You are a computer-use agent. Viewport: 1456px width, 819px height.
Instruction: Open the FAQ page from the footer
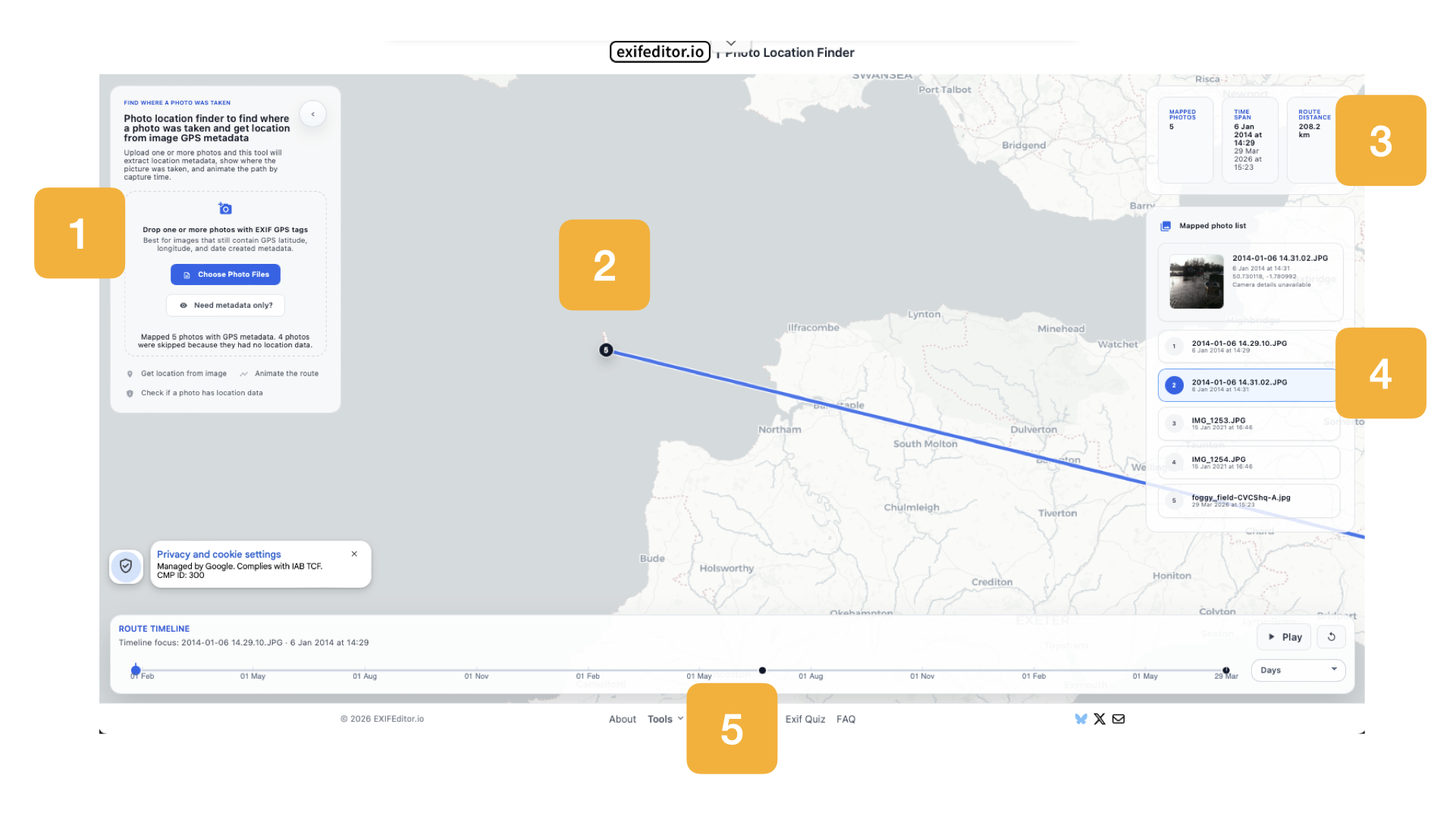tap(846, 718)
